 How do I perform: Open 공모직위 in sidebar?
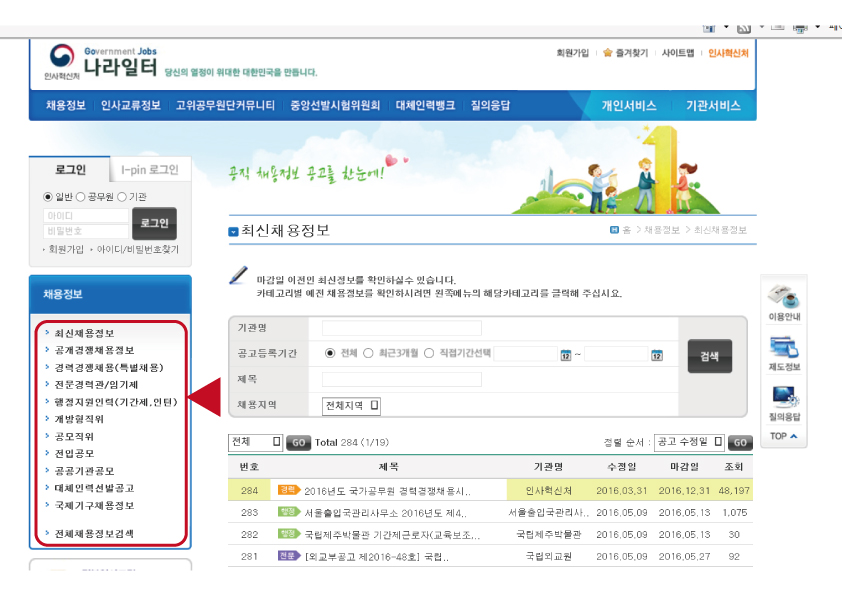tap(74, 436)
